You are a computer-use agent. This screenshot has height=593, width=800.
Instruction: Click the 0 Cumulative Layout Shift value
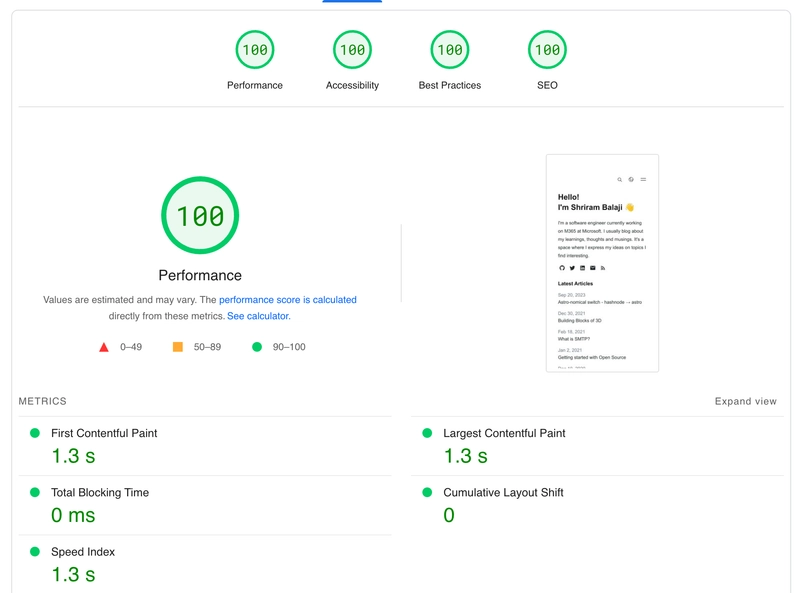coord(449,515)
